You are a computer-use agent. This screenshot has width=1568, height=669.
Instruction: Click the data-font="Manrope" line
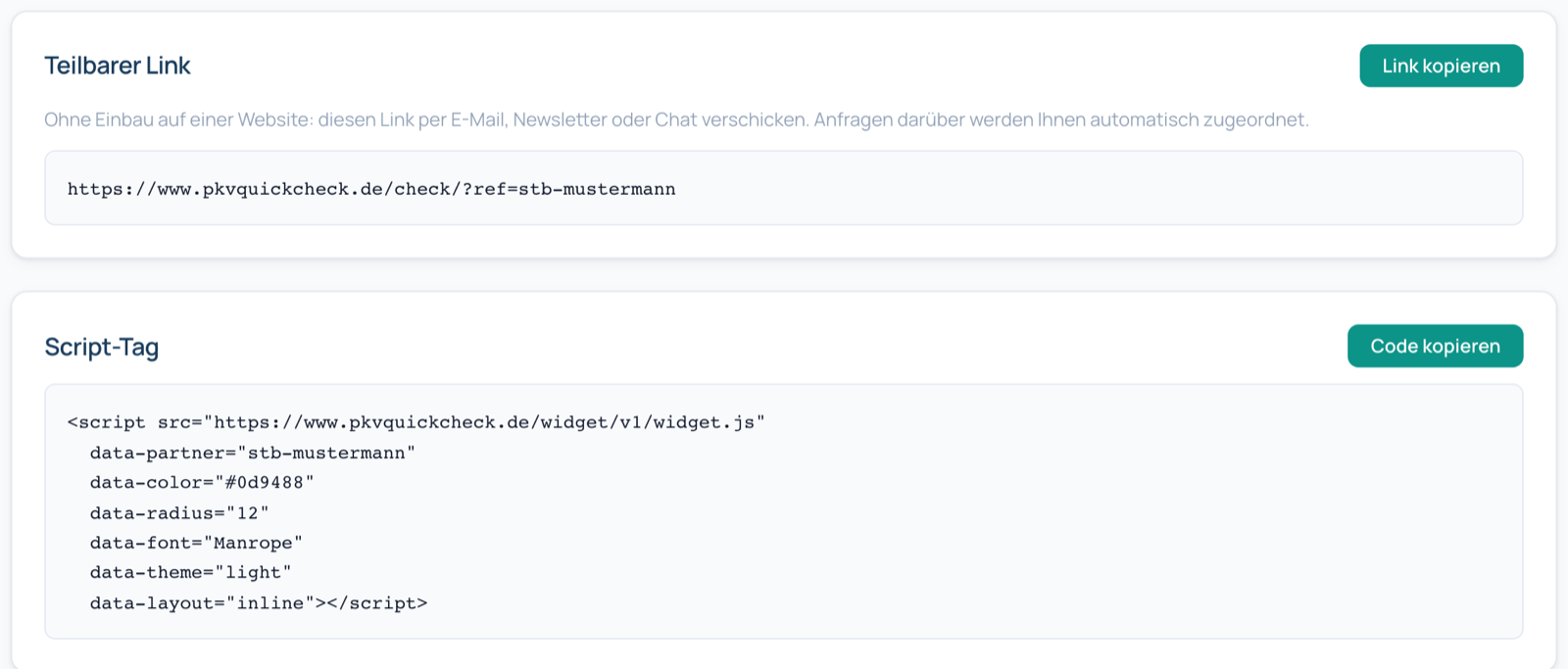click(x=196, y=543)
